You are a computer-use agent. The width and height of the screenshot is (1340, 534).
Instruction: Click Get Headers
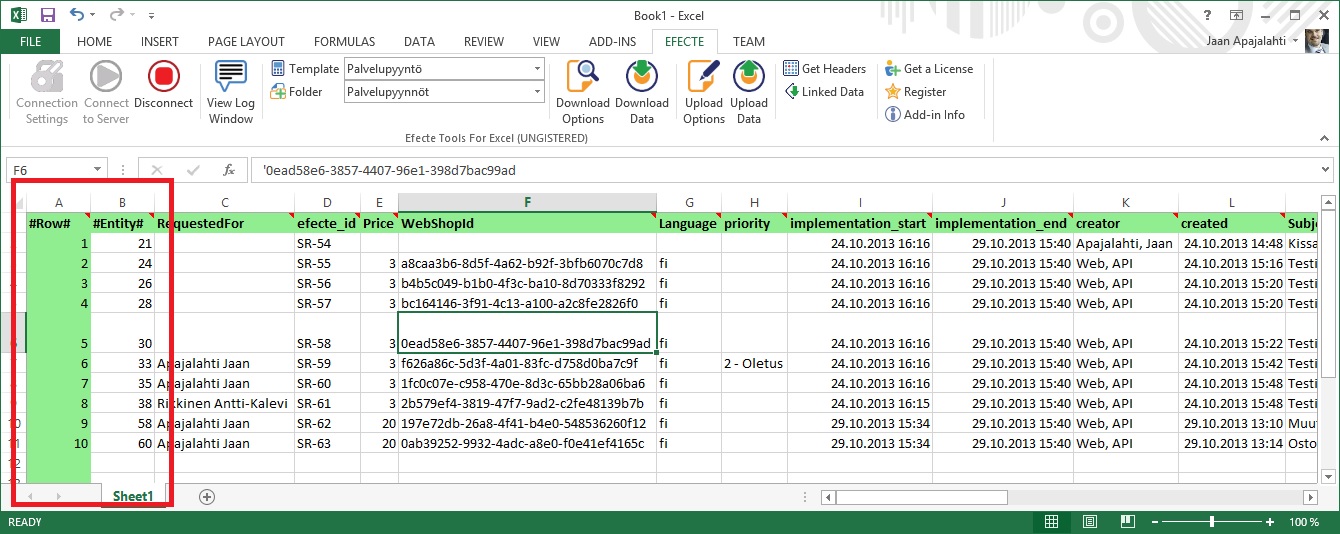point(825,68)
